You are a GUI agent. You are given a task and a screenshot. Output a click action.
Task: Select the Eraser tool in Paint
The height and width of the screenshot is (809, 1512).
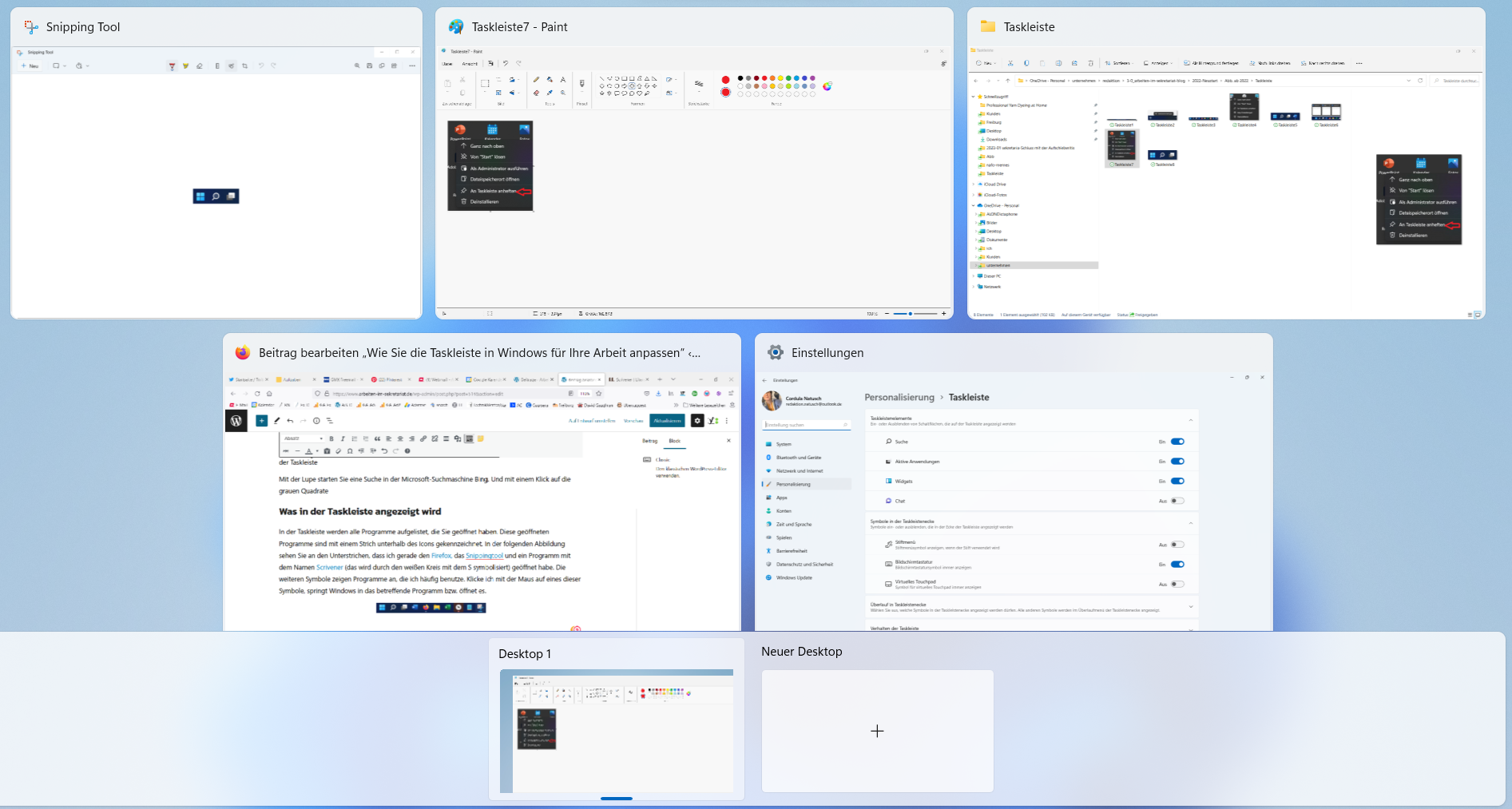[536, 93]
